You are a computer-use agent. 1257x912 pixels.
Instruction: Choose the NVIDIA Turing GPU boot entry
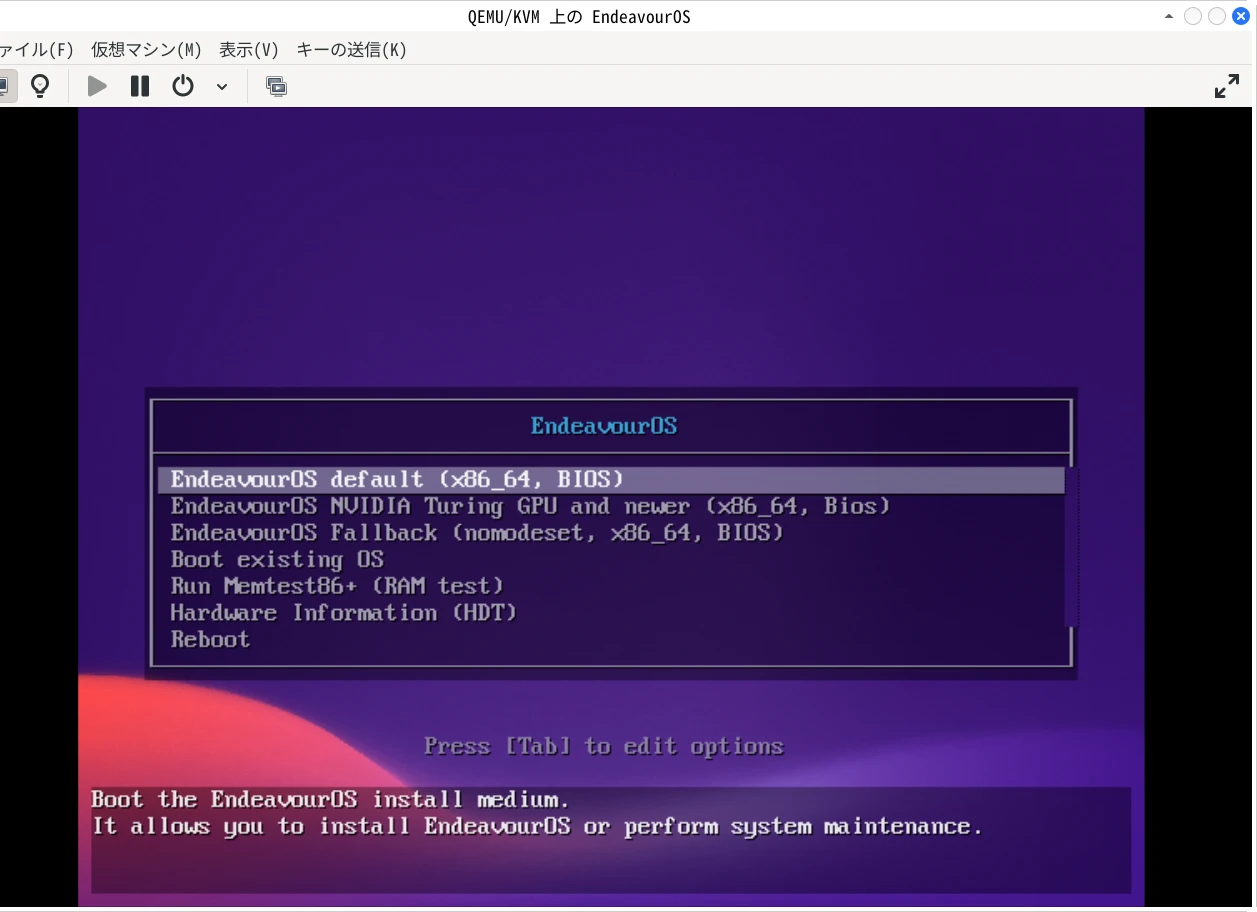(530, 506)
